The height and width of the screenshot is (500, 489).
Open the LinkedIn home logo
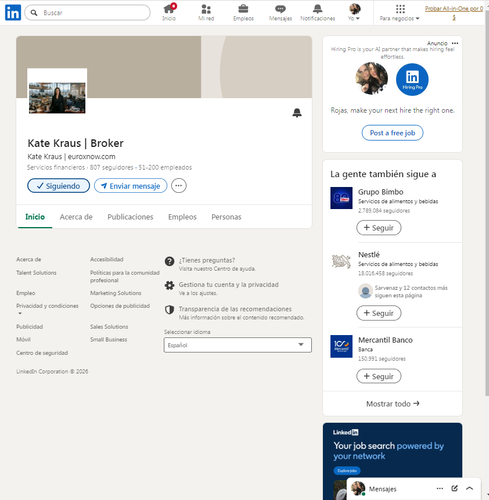pyautogui.click(x=13, y=13)
